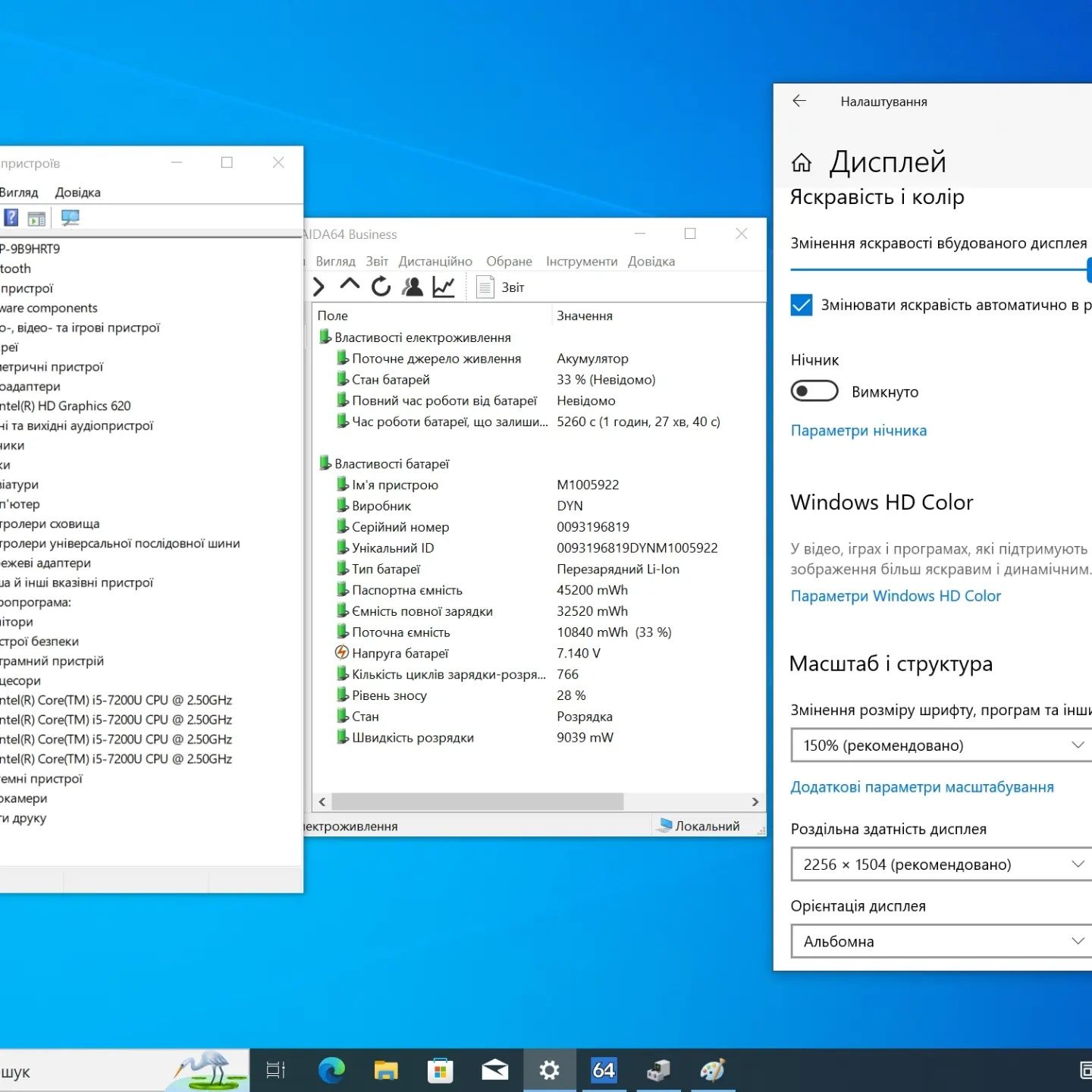
Task: Open the Обране menu in AIDA64
Action: coord(509,262)
